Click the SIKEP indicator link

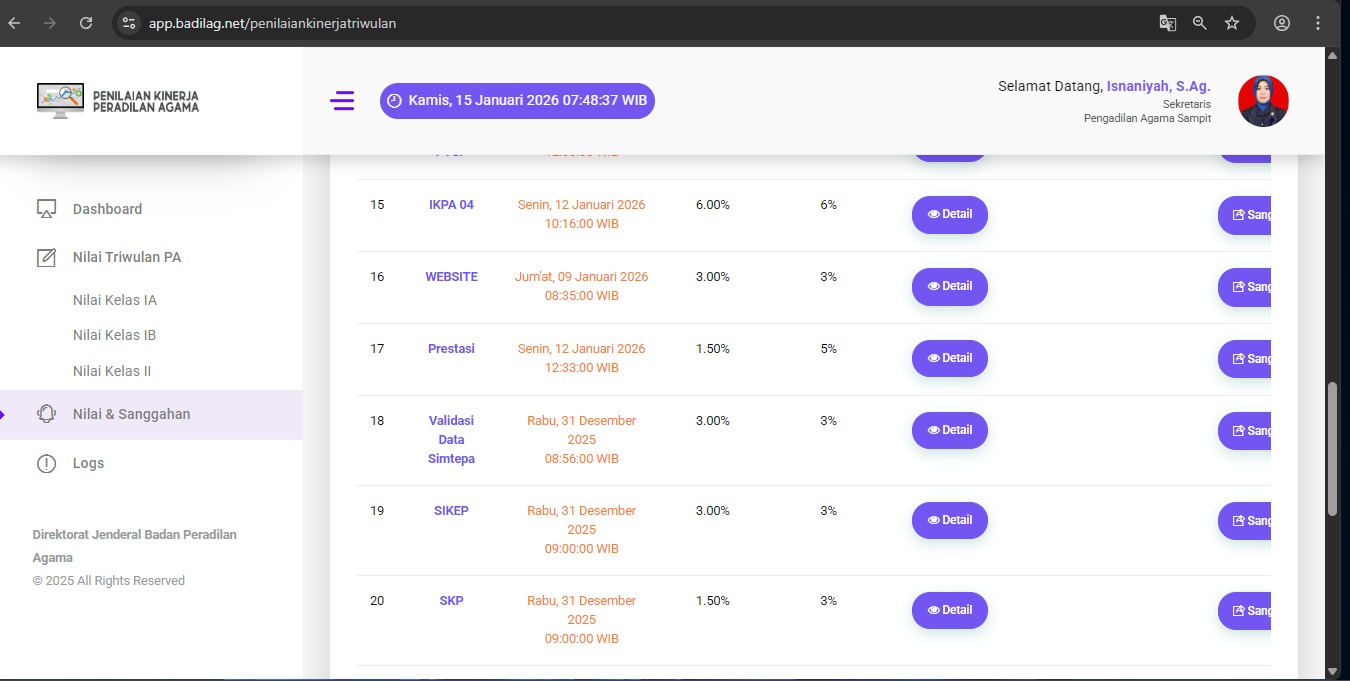click(451, 511)
